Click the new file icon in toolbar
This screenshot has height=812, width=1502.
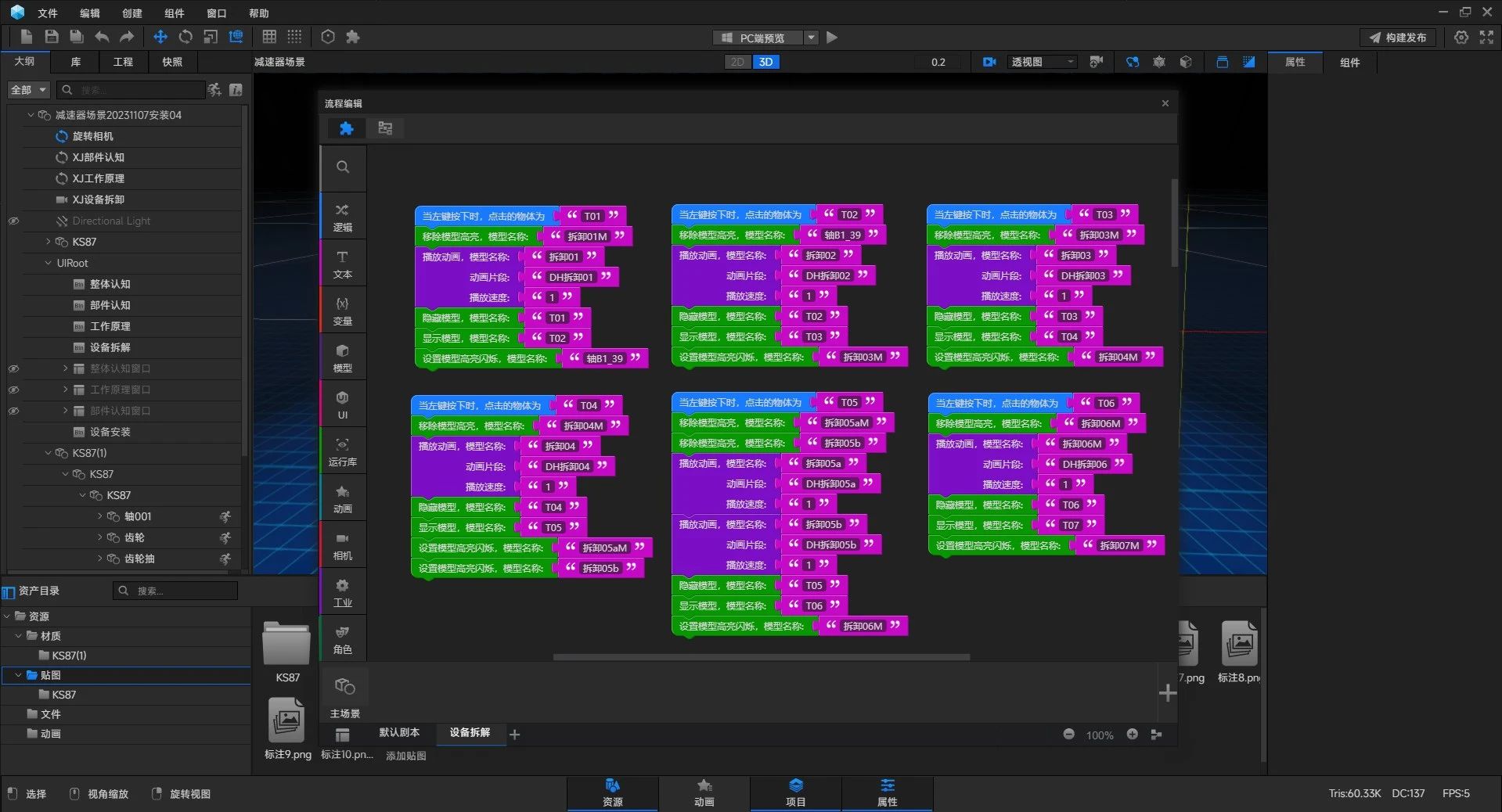point(27,37)
